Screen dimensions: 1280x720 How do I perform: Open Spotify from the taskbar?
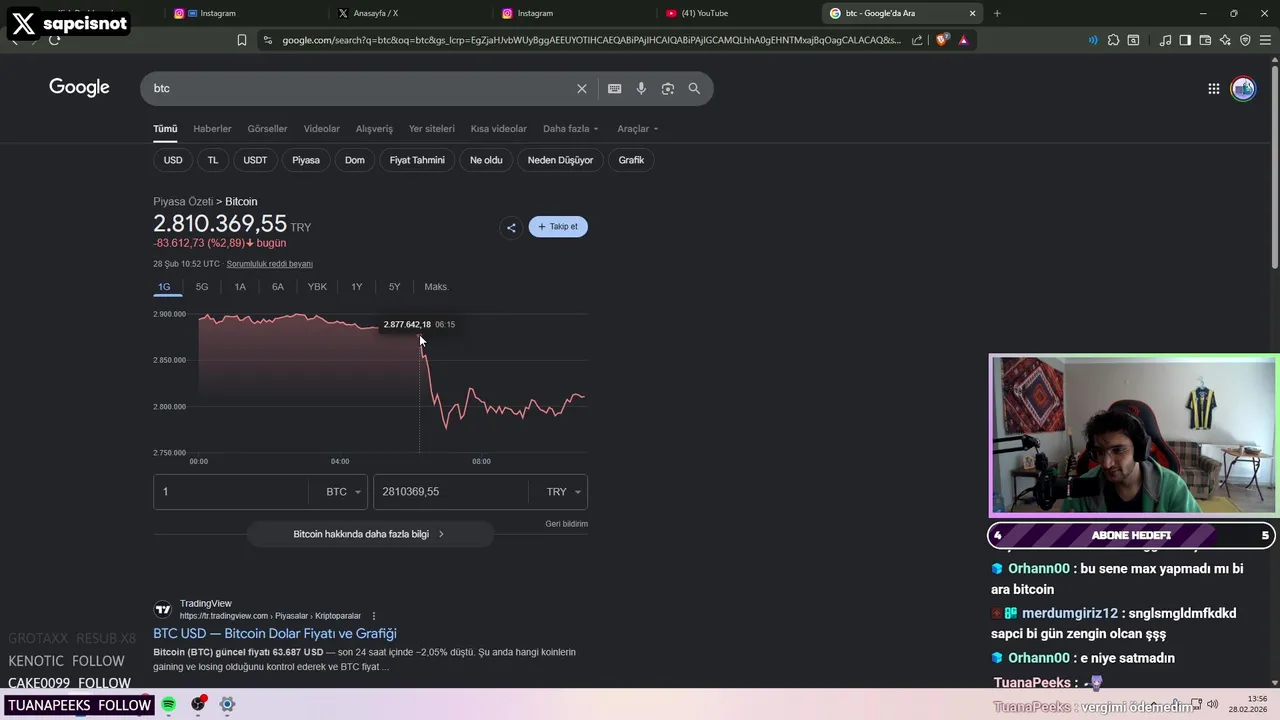tap(169, 704)
